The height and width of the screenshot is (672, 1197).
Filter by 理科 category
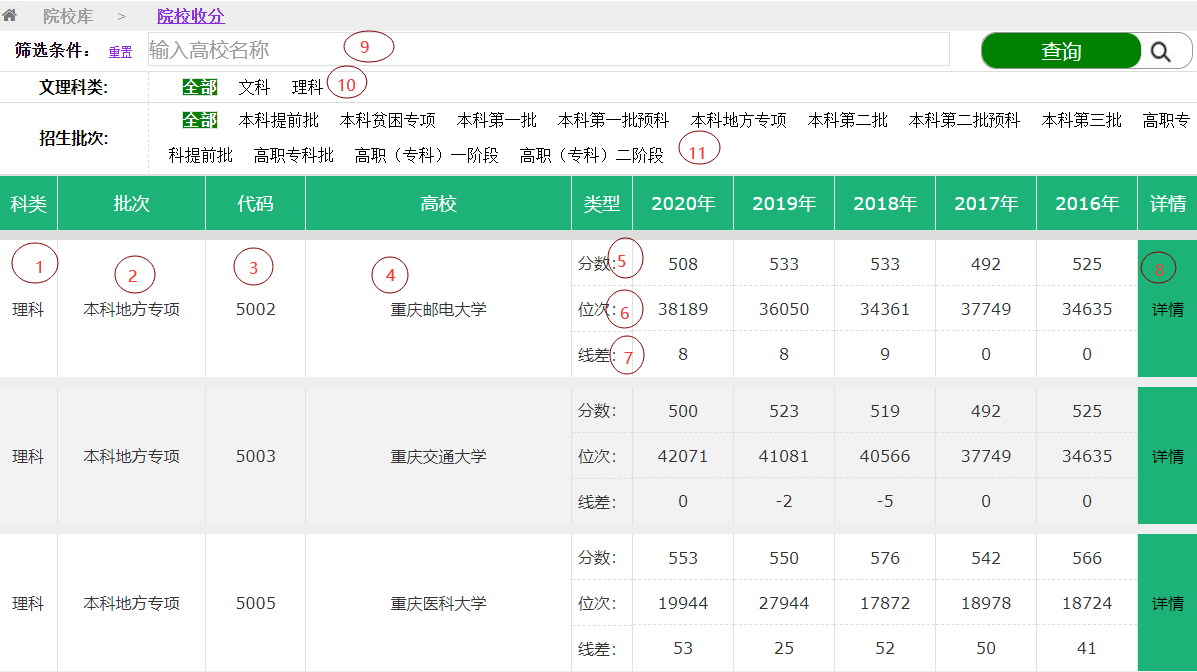click(307, 87)
